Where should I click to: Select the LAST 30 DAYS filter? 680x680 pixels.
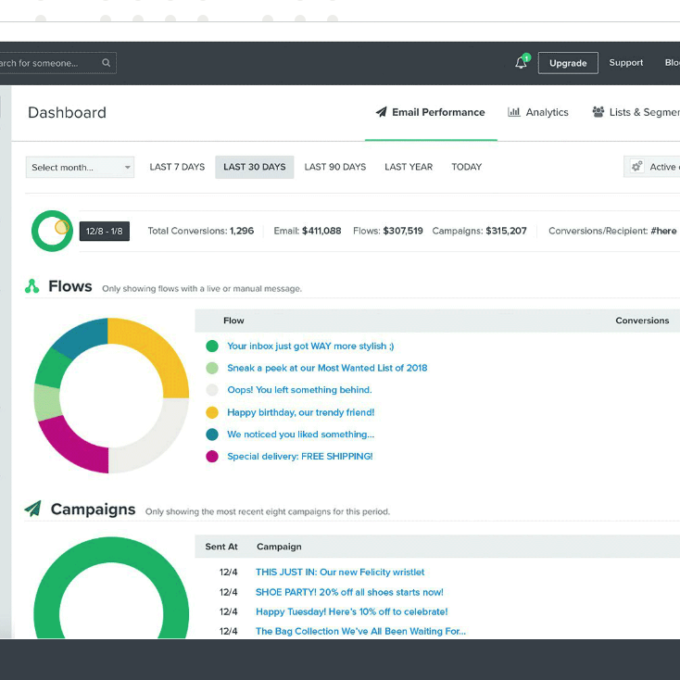[x=254, y=167]
